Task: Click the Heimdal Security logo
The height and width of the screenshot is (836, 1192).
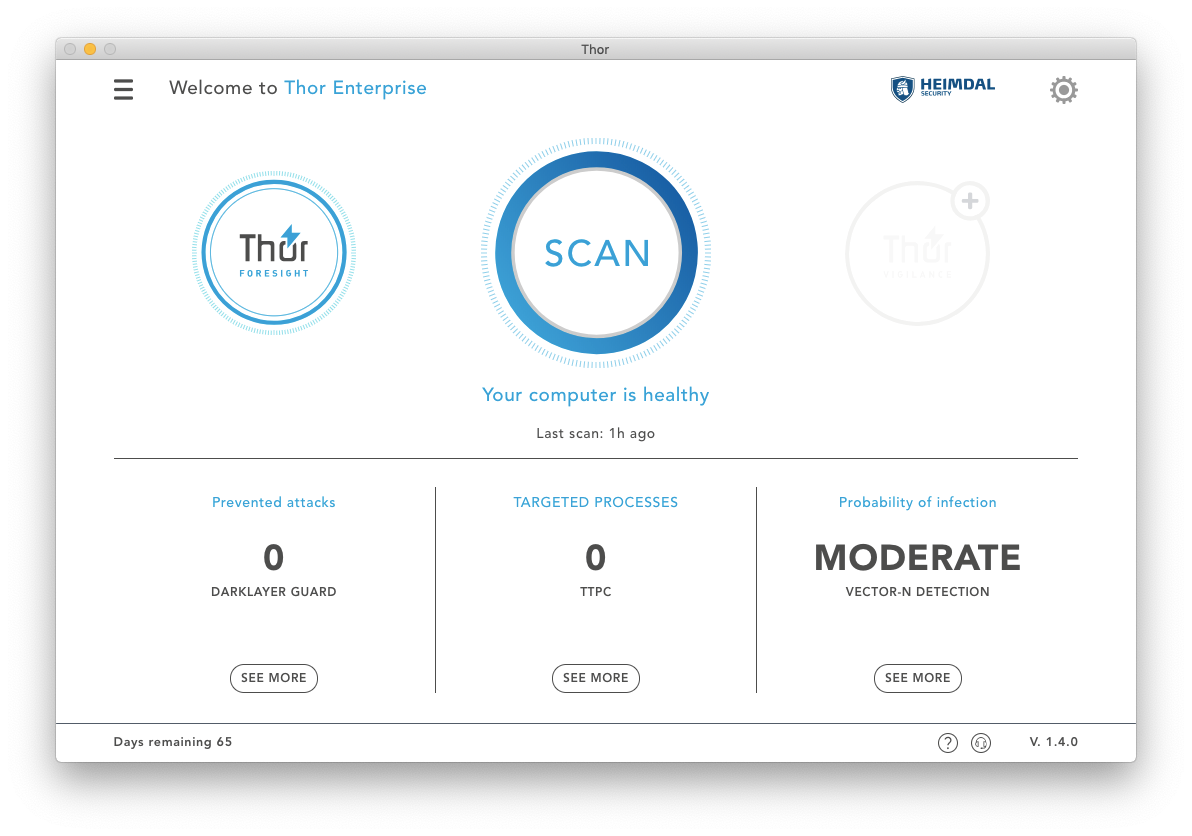Action: tap(943, 88)
